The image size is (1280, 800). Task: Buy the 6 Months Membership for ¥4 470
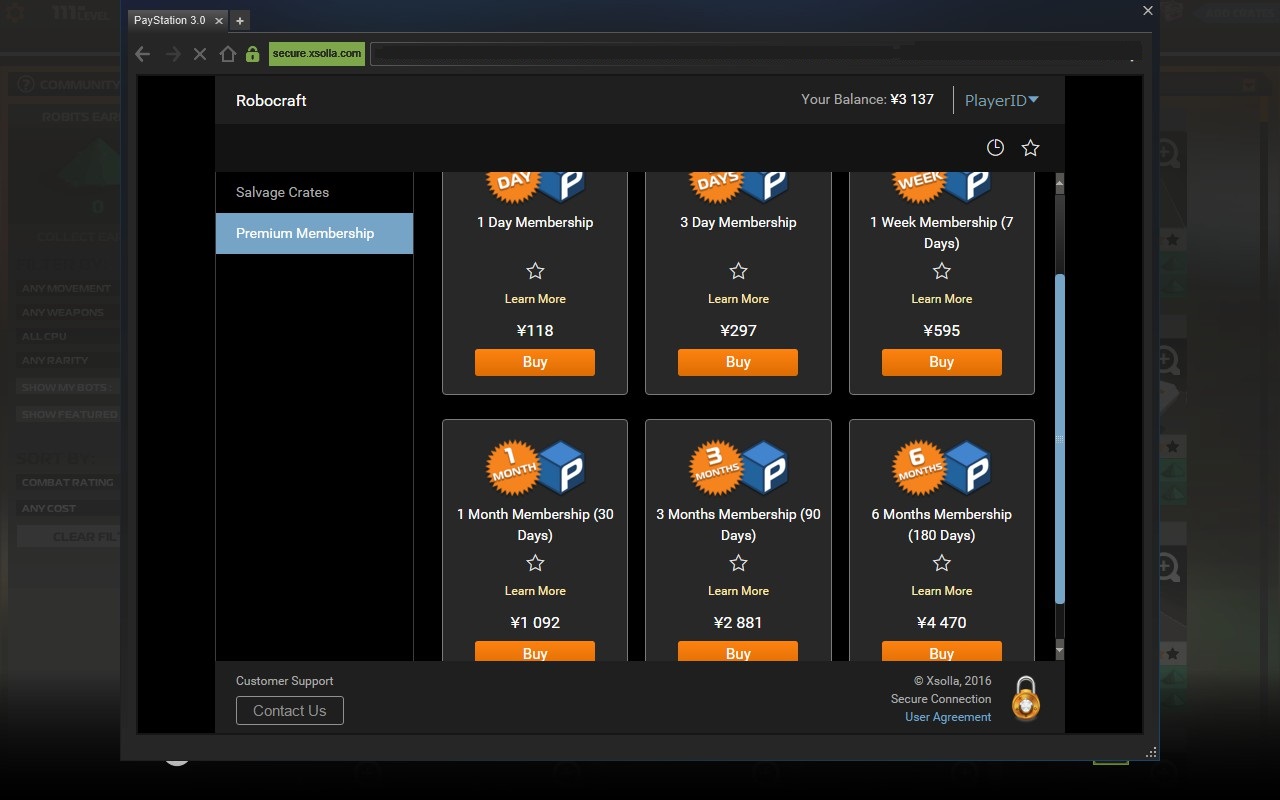942,651
